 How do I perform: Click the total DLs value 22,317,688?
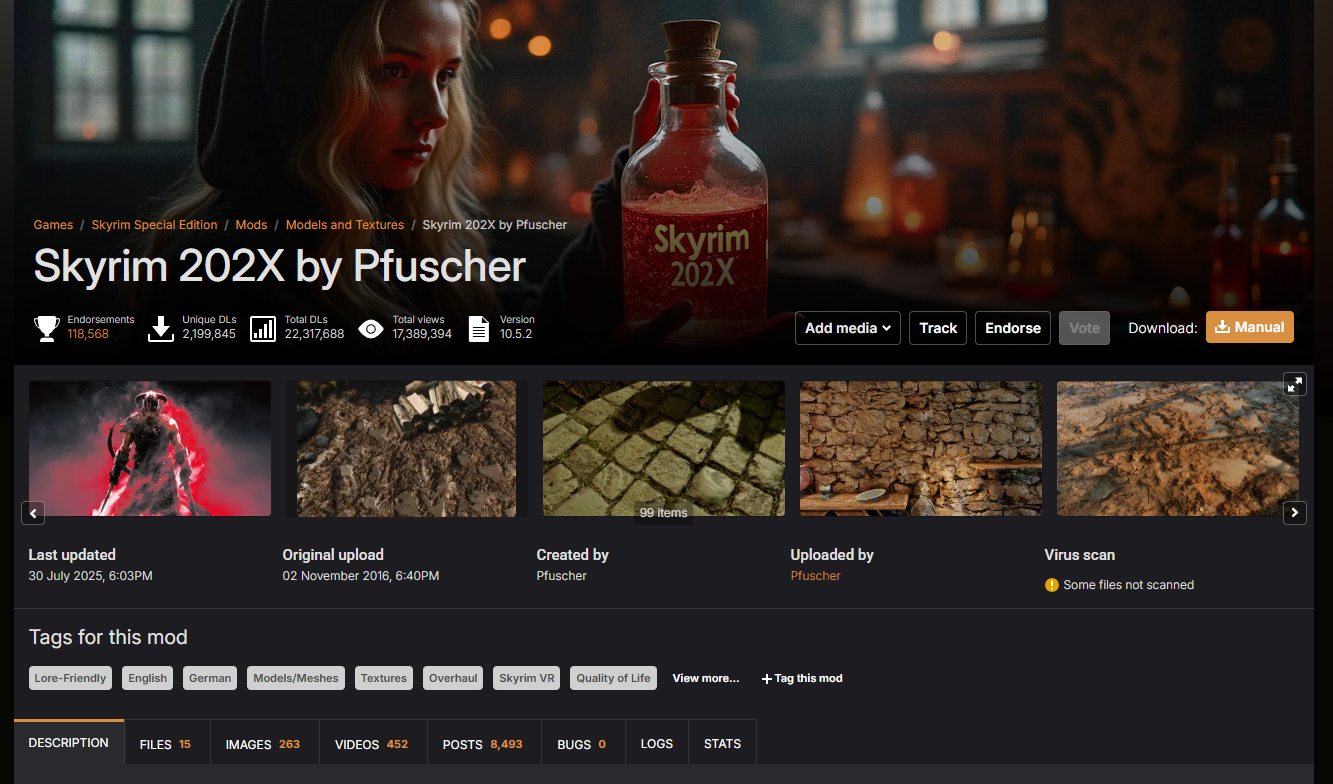coord(314,334)
